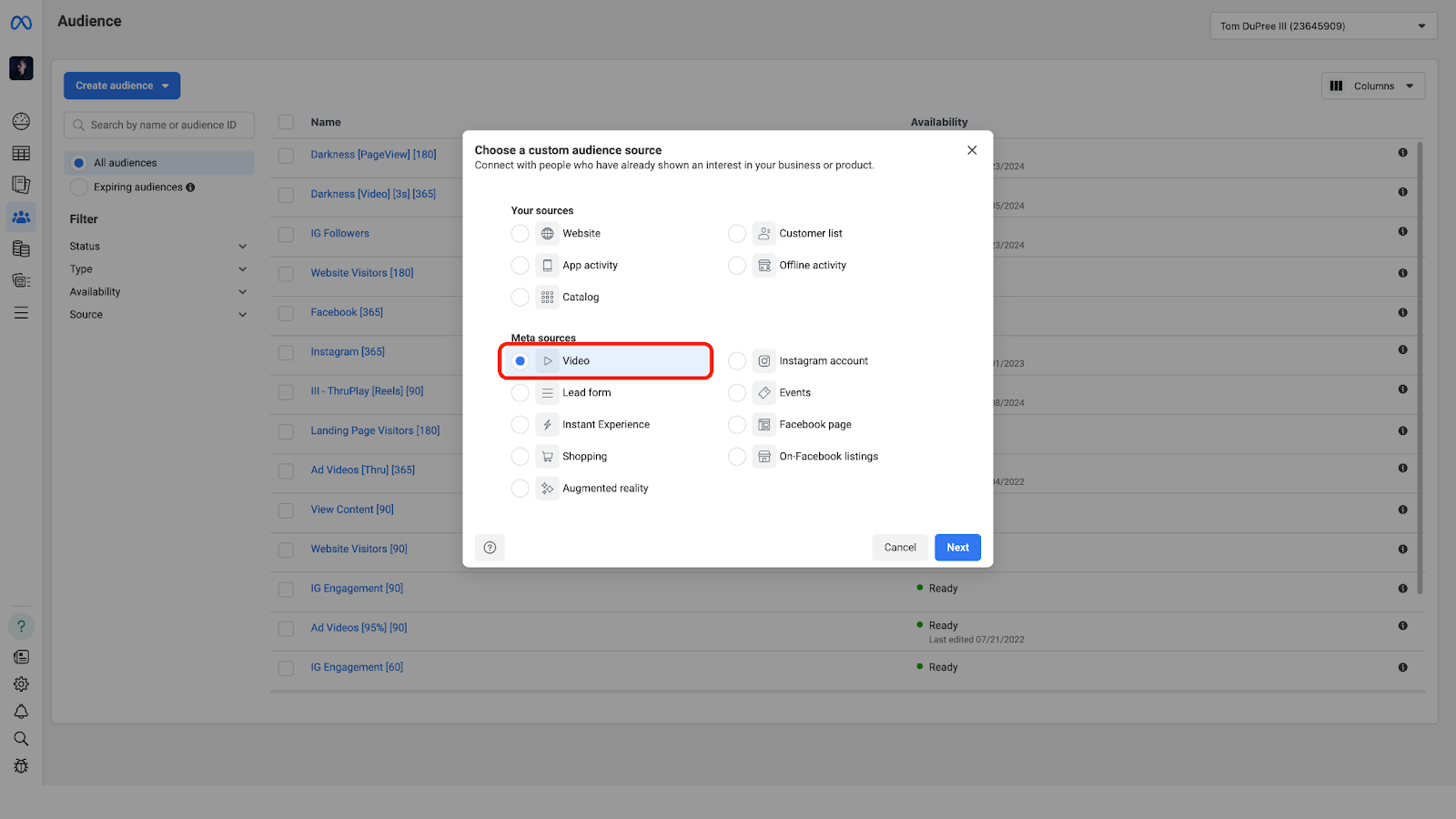Open the IG Engagement [90] audience link
Screen dimensions: 1456x819
point(357,589)
